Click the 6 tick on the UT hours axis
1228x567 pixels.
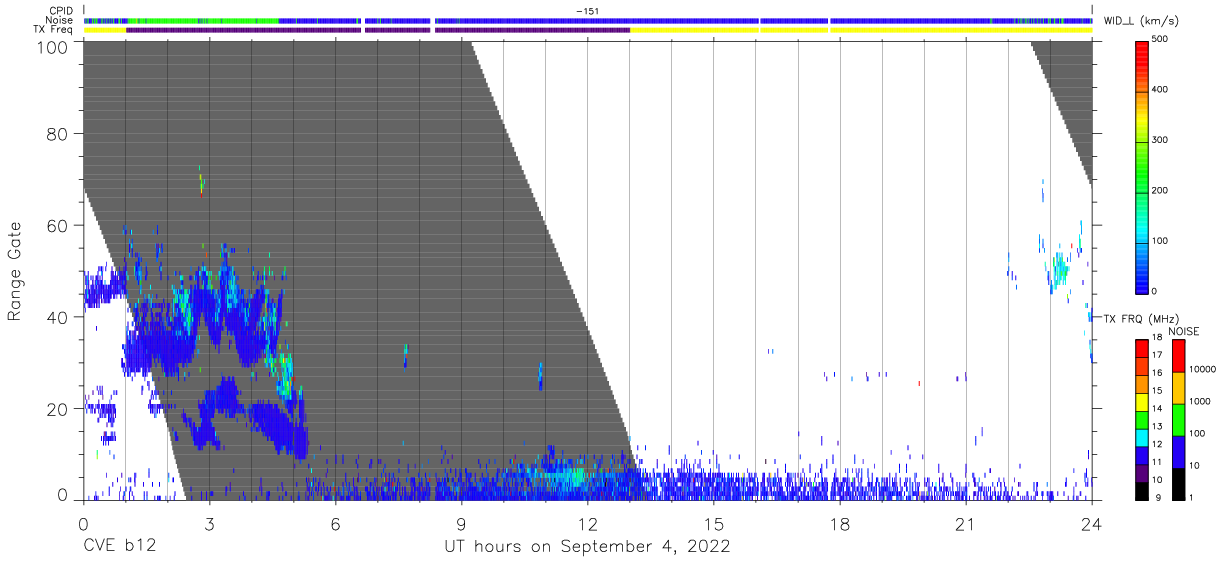pos(335,523)
